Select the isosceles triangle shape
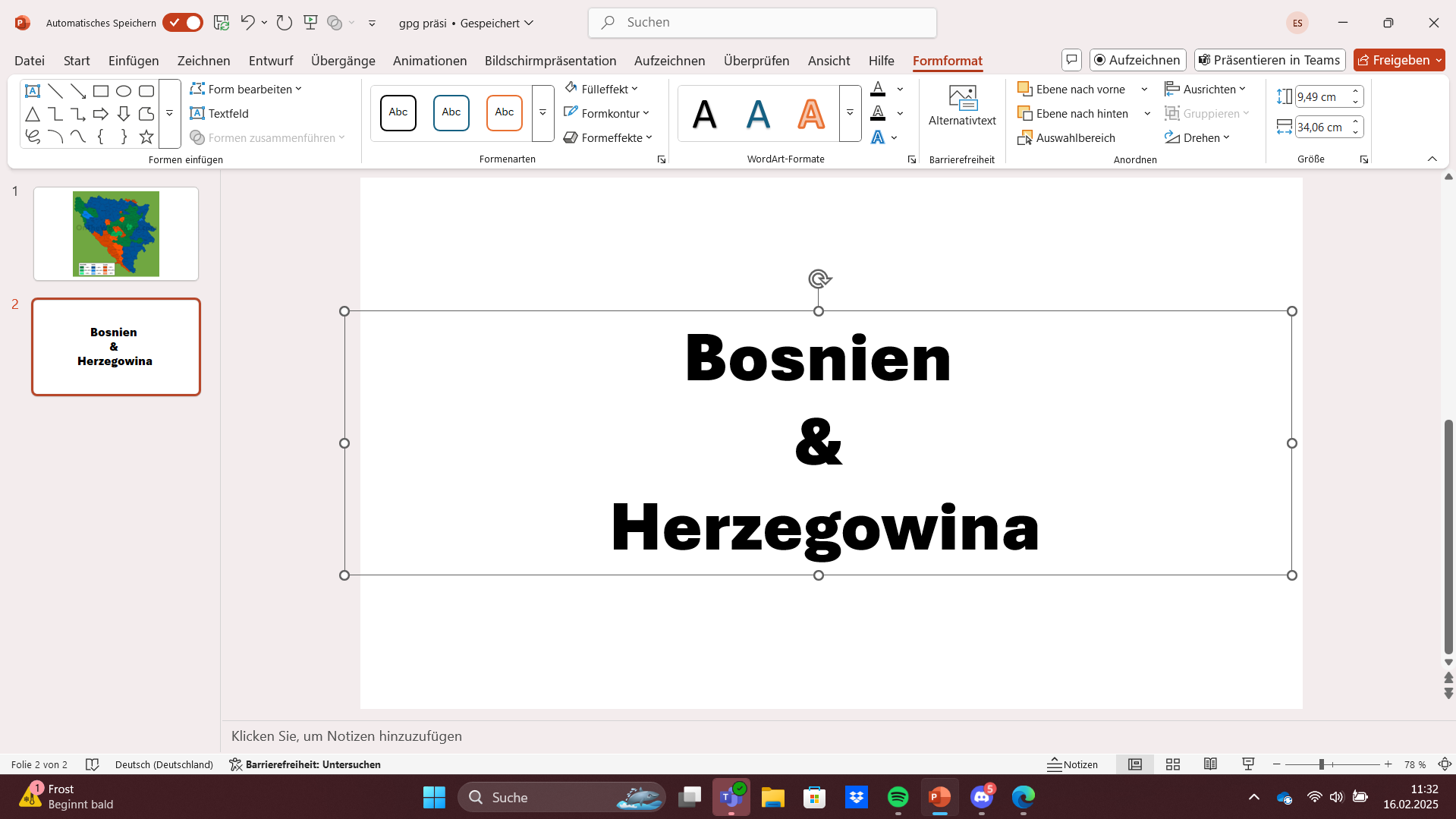1456x819 pixels. pos(33,114)
